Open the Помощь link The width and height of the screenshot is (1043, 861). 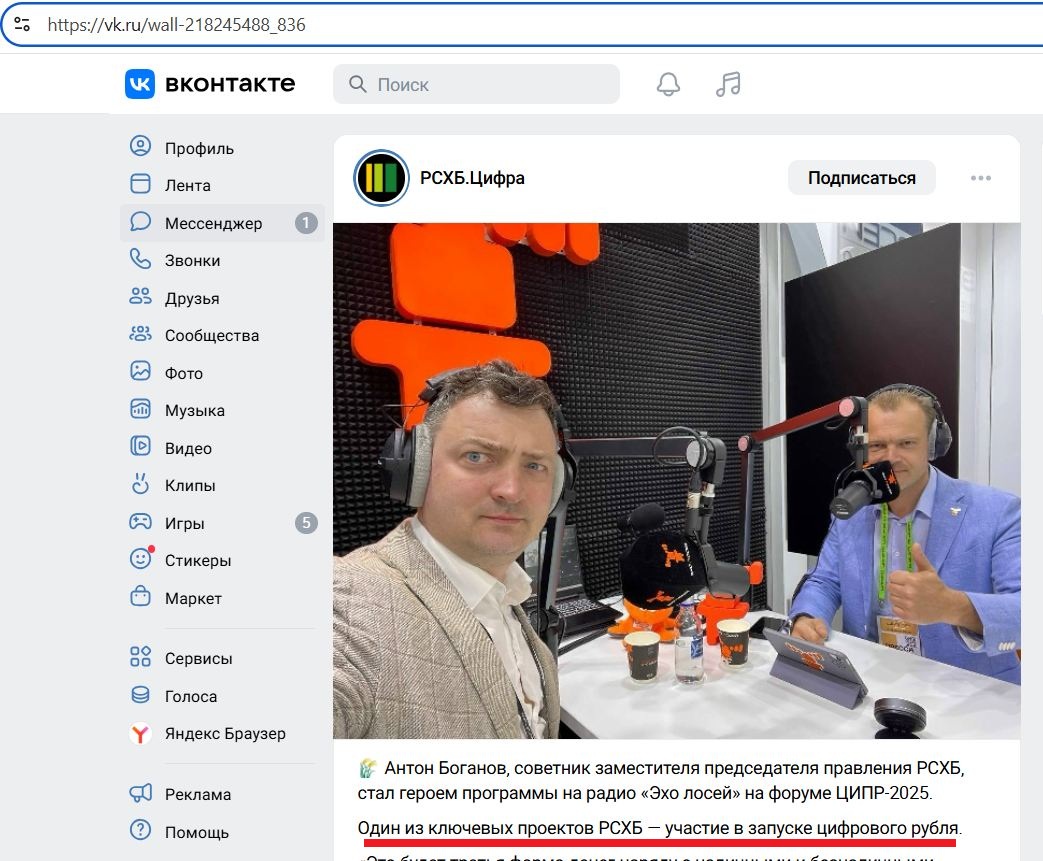pos(197,832)
